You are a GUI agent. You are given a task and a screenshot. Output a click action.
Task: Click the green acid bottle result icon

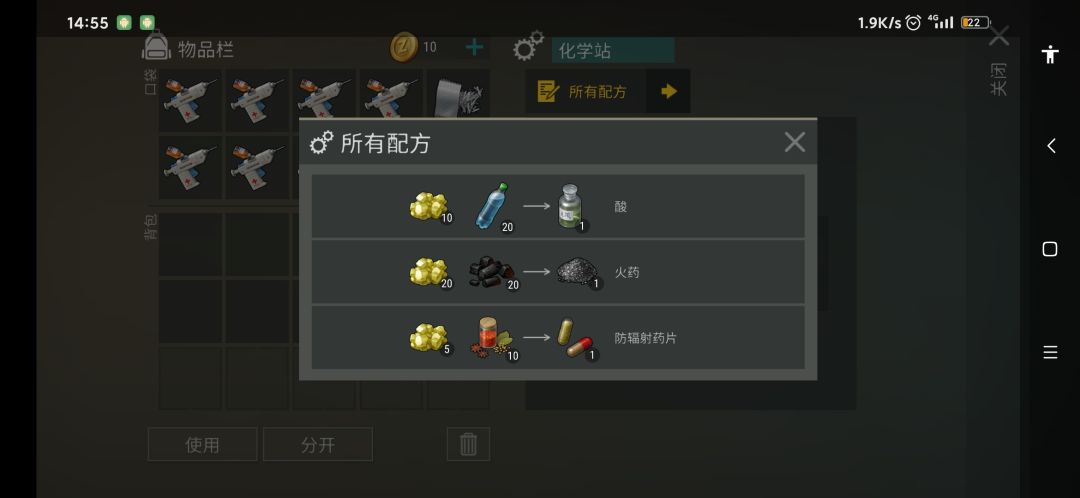point(571,207)
